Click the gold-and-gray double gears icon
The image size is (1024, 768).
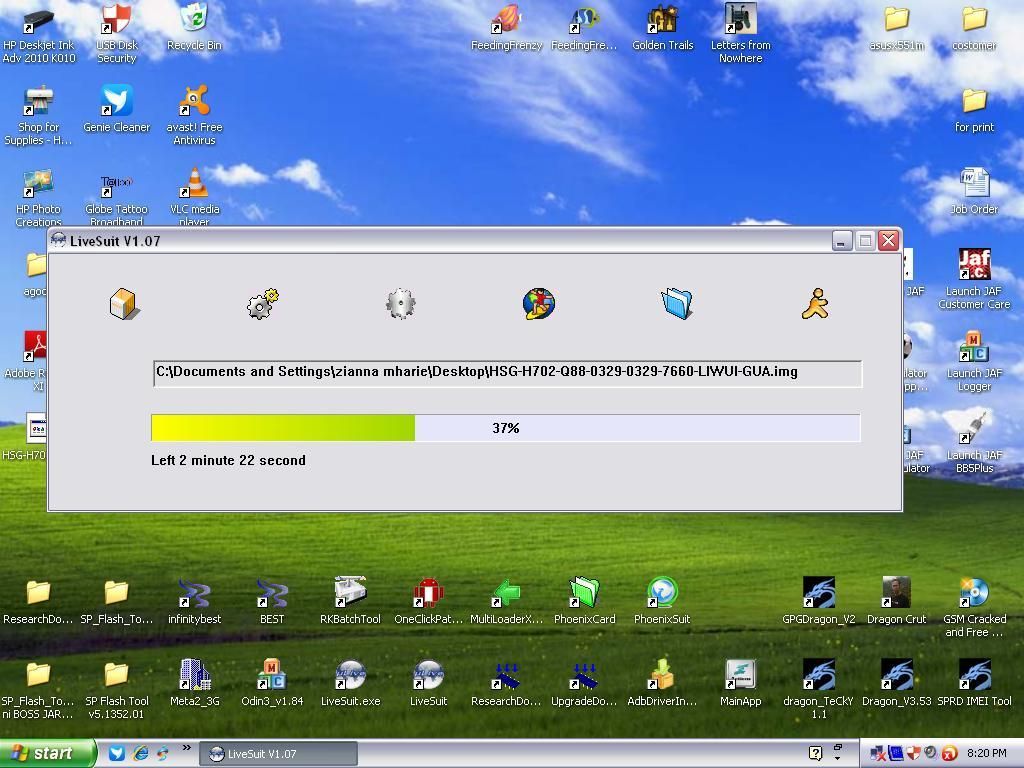coord(262,304)
